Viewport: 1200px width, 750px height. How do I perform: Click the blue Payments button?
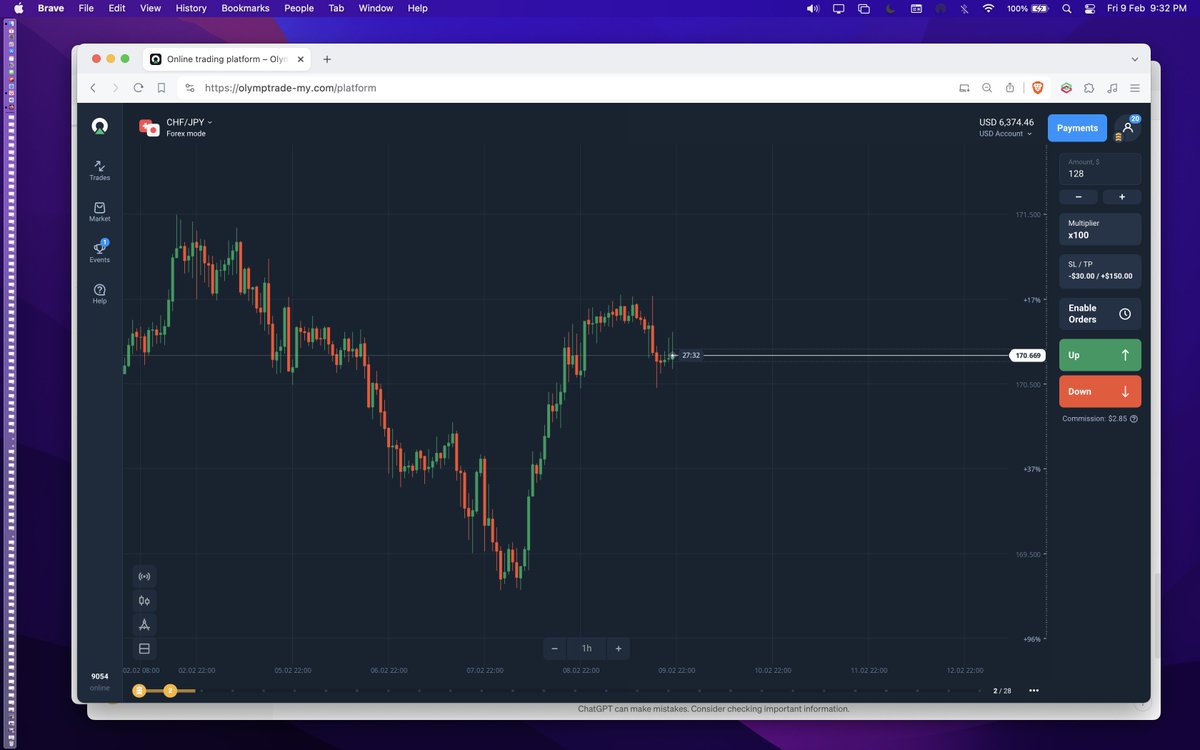(1077, 128)
